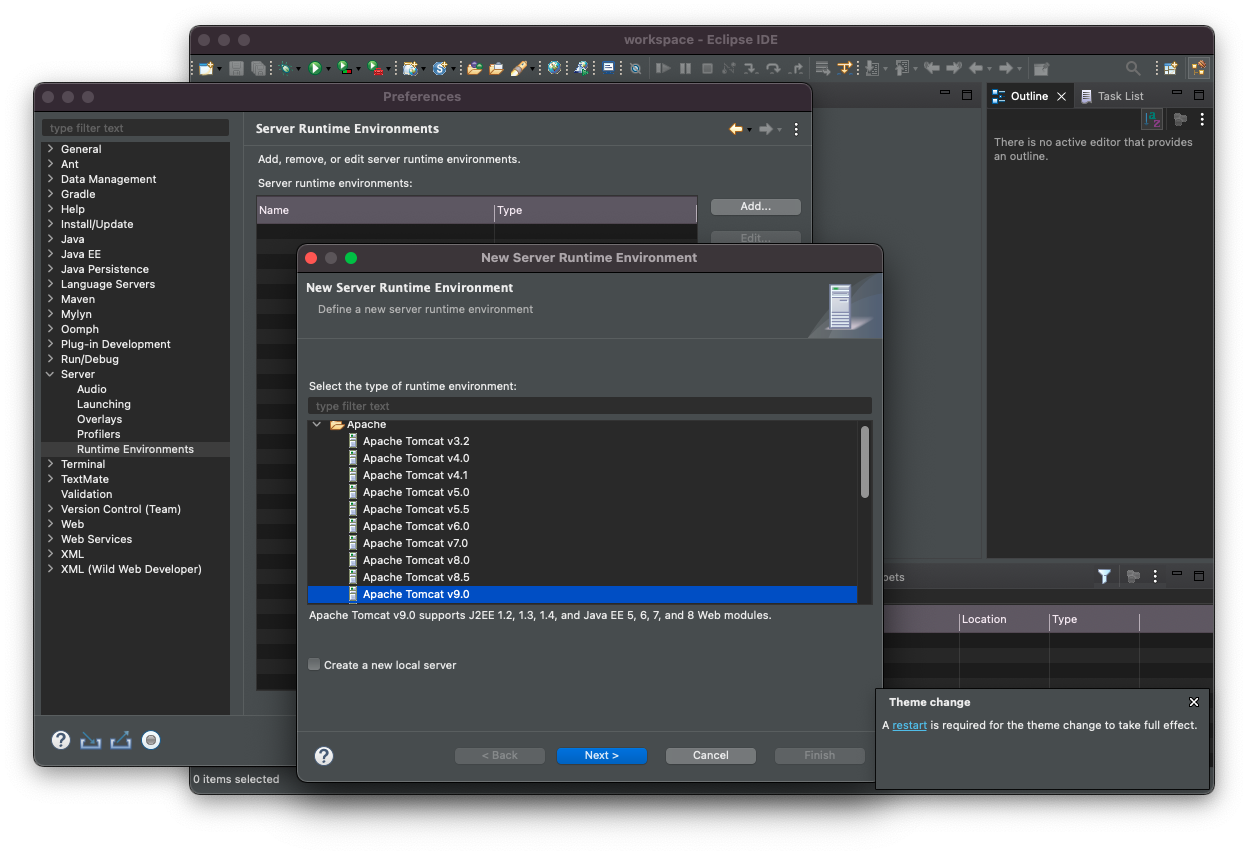Expand the General node in Preferences tree

[x=51, y=149]
